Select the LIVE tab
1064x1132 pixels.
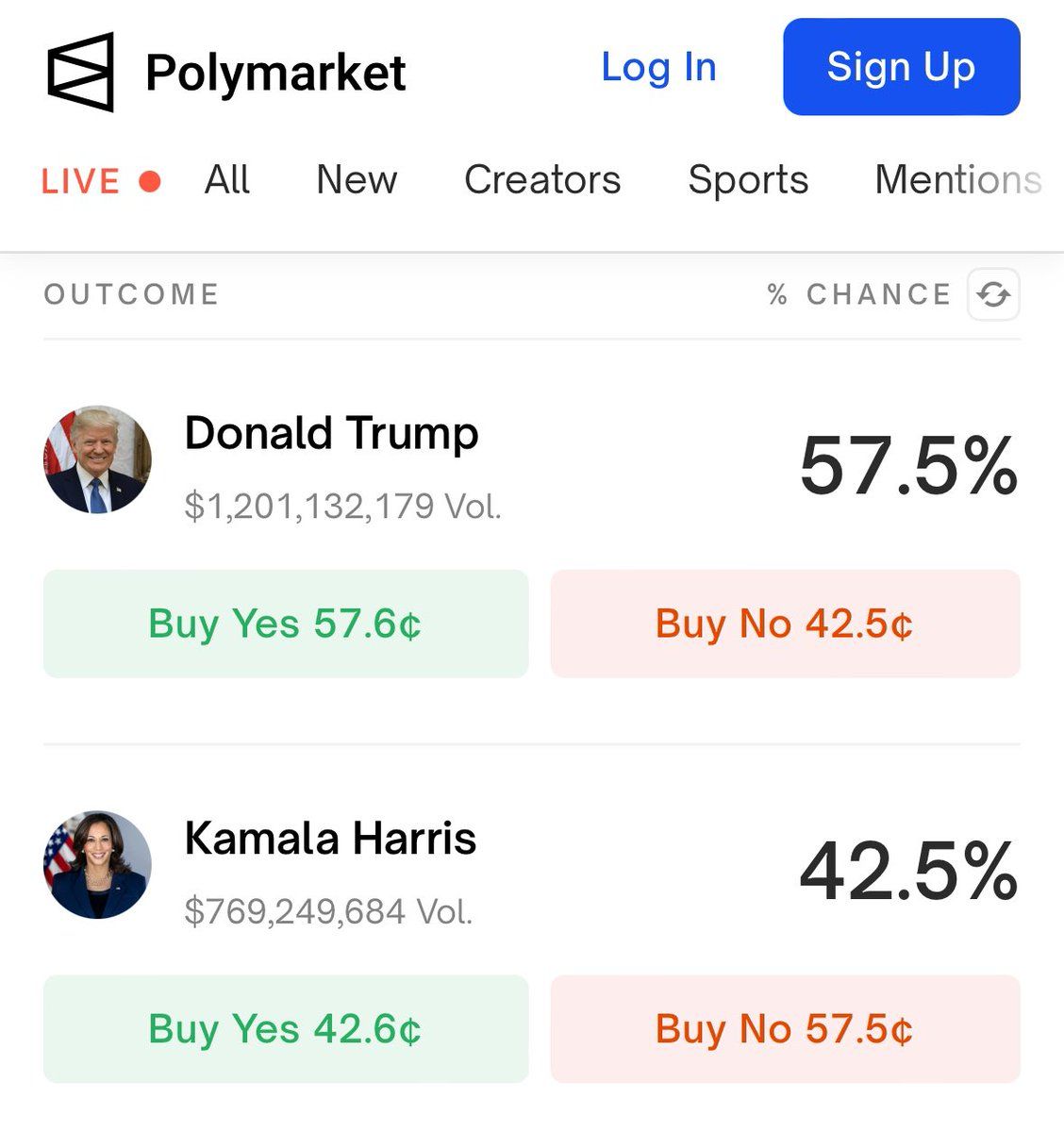click(80, 180)
